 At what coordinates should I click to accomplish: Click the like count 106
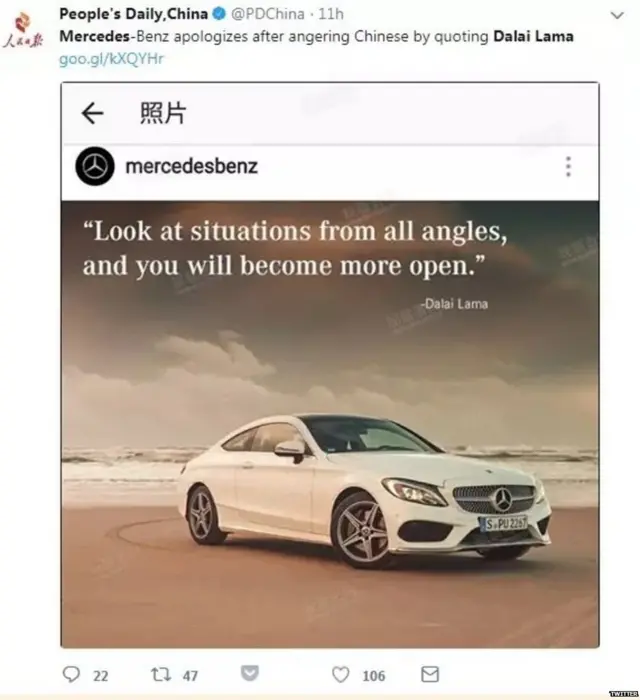374,676
